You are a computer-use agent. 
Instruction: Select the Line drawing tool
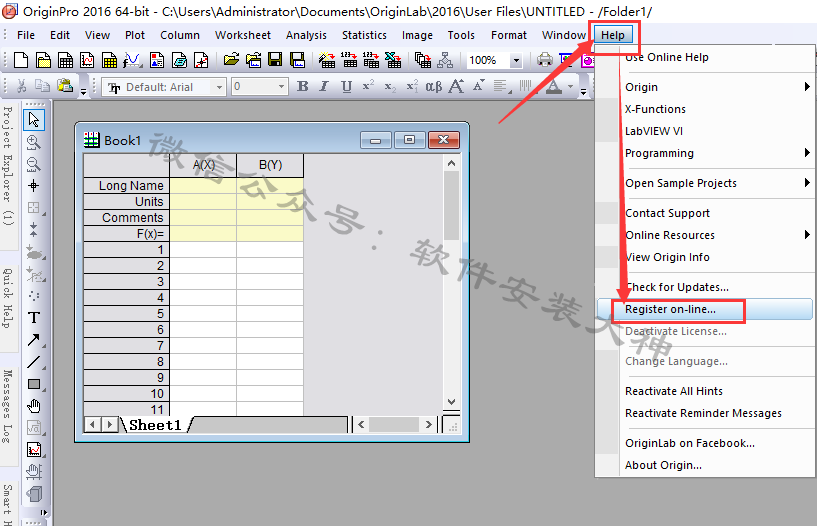coord(34,362)
